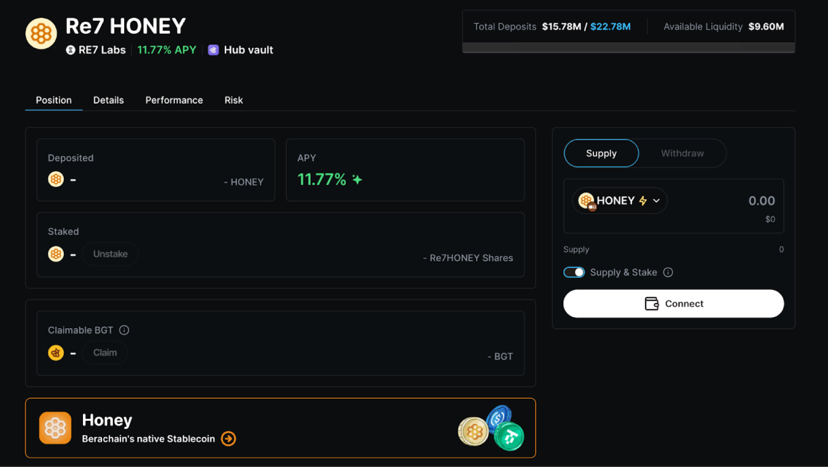Image resolution: width=828 pixels, height=467 pixels.
Task: Click the RE7 Labs curator icon
Action: [x=70, y=50]
